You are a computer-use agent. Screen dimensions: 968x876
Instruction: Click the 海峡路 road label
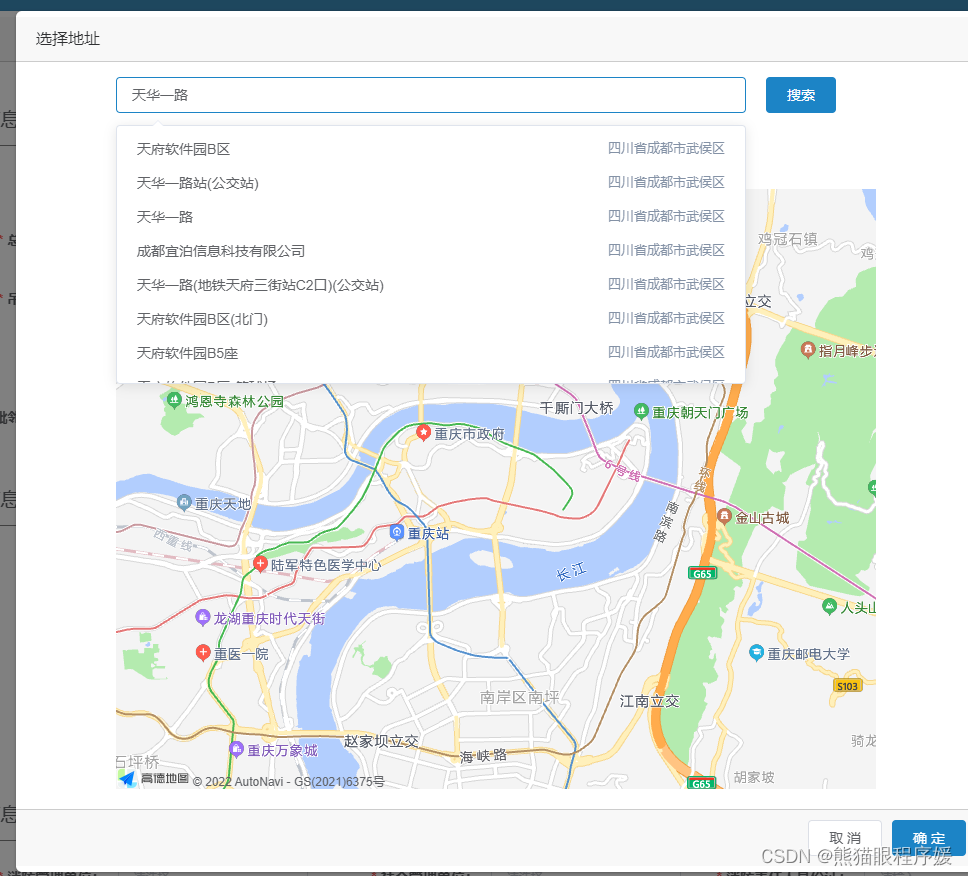point(483,756)
